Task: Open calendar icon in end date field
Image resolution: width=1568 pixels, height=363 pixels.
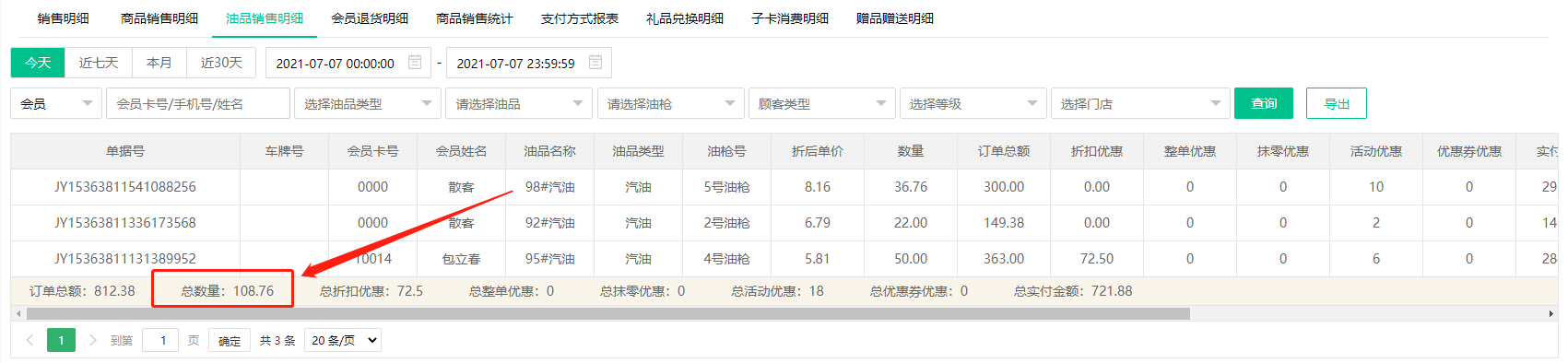Action: click(595, 63)
